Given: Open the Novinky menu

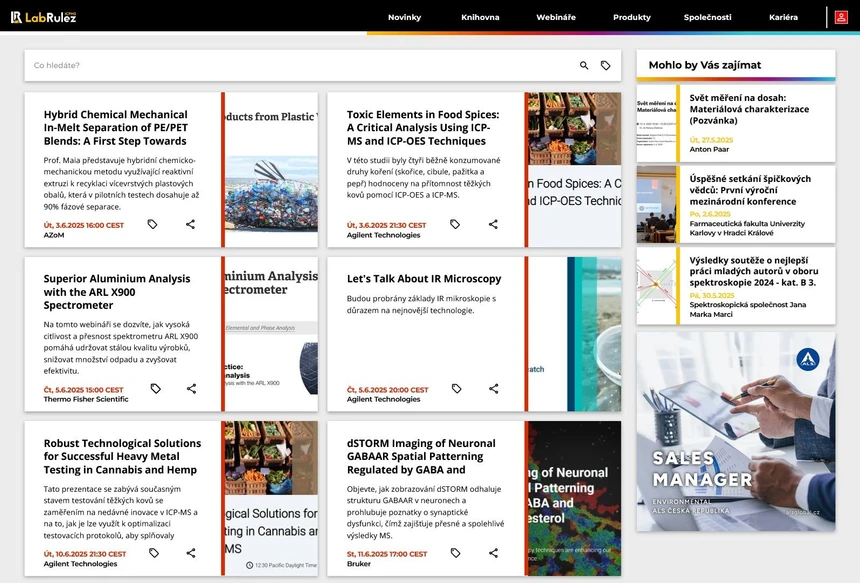Looking at the screenshot, I should pos(404,17).
